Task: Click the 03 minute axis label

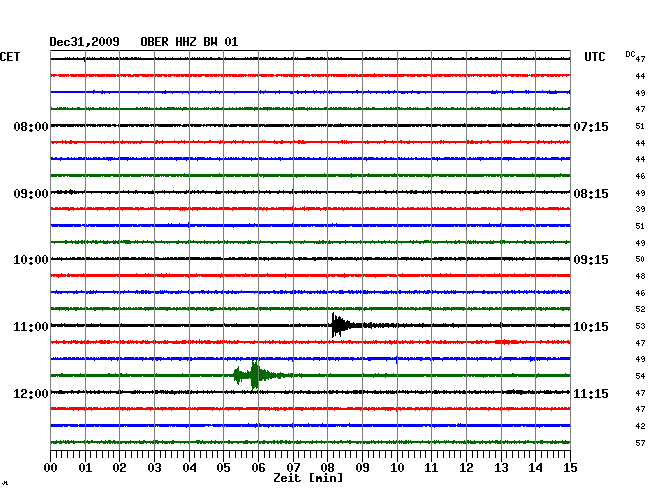Action: click(154, 468)
